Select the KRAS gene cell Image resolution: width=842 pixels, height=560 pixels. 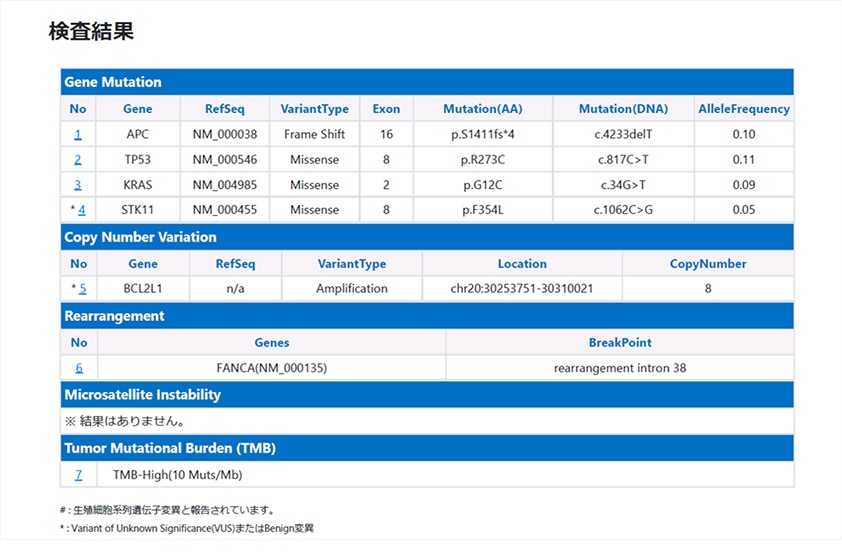[x=137, y=185]
